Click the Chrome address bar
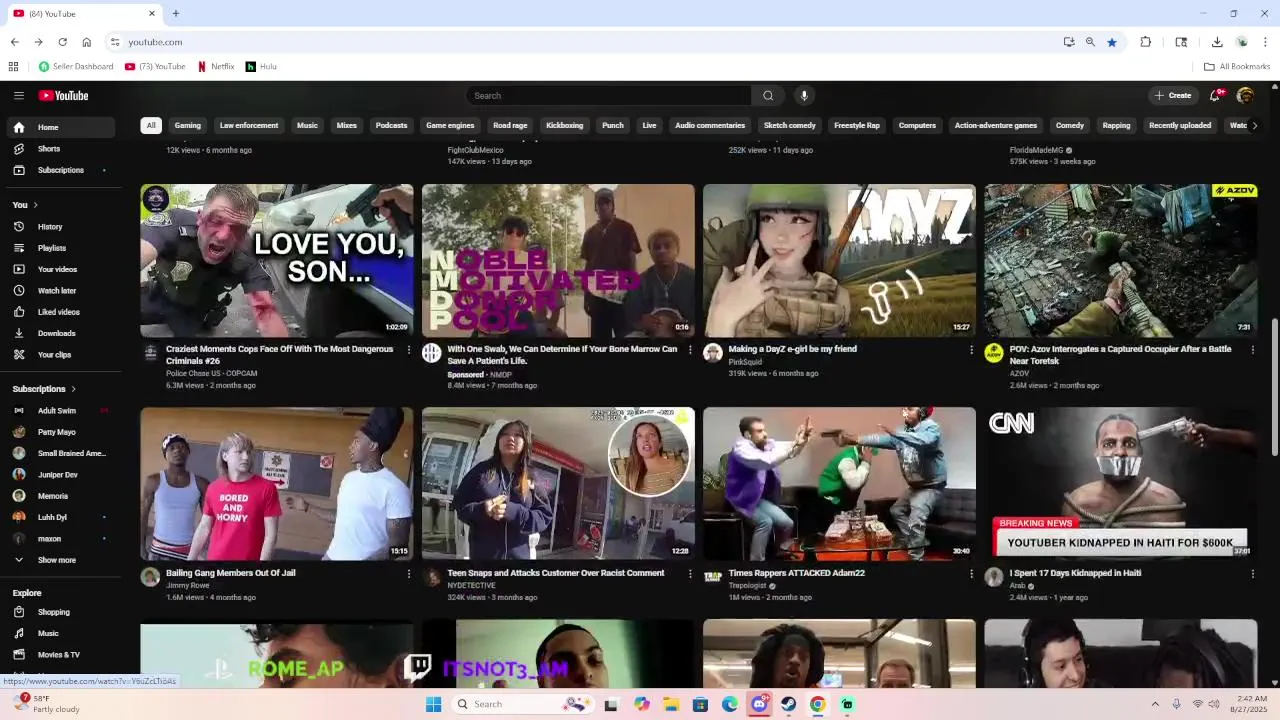 (x=590, y=42)
